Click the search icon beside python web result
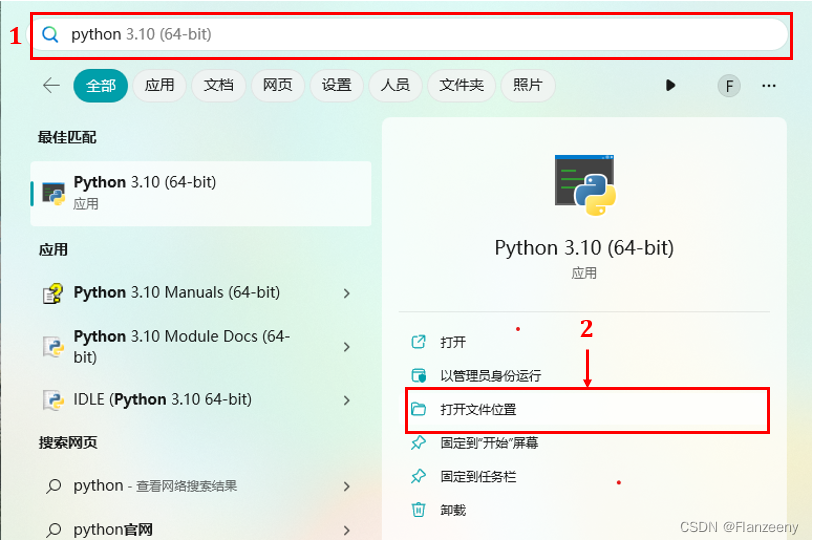Viewport: 814px width, 544px height. click(x=53, y=486)
